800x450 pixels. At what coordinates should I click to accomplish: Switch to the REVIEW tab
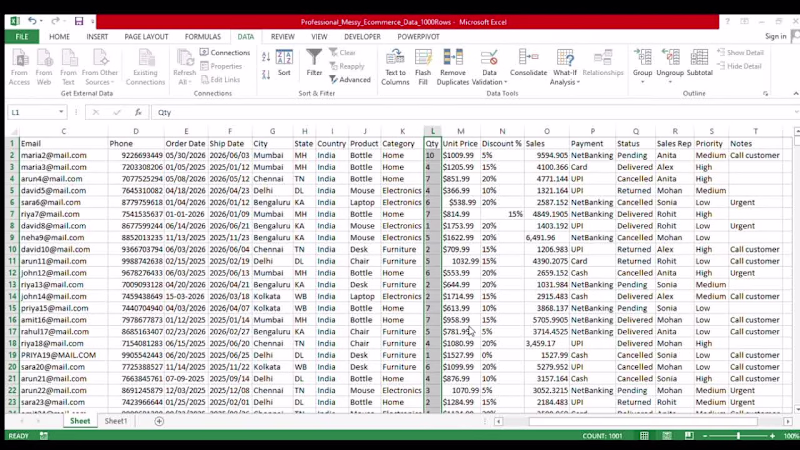283,37
